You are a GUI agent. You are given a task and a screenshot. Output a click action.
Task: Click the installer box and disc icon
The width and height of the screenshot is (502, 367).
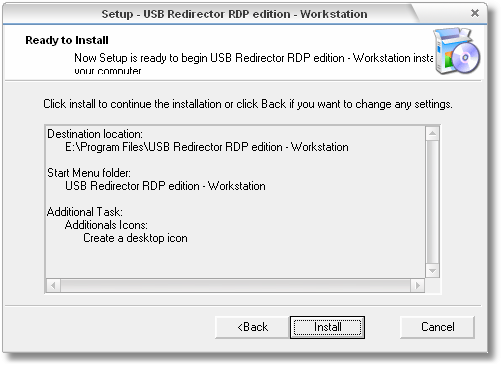(457, 51)
